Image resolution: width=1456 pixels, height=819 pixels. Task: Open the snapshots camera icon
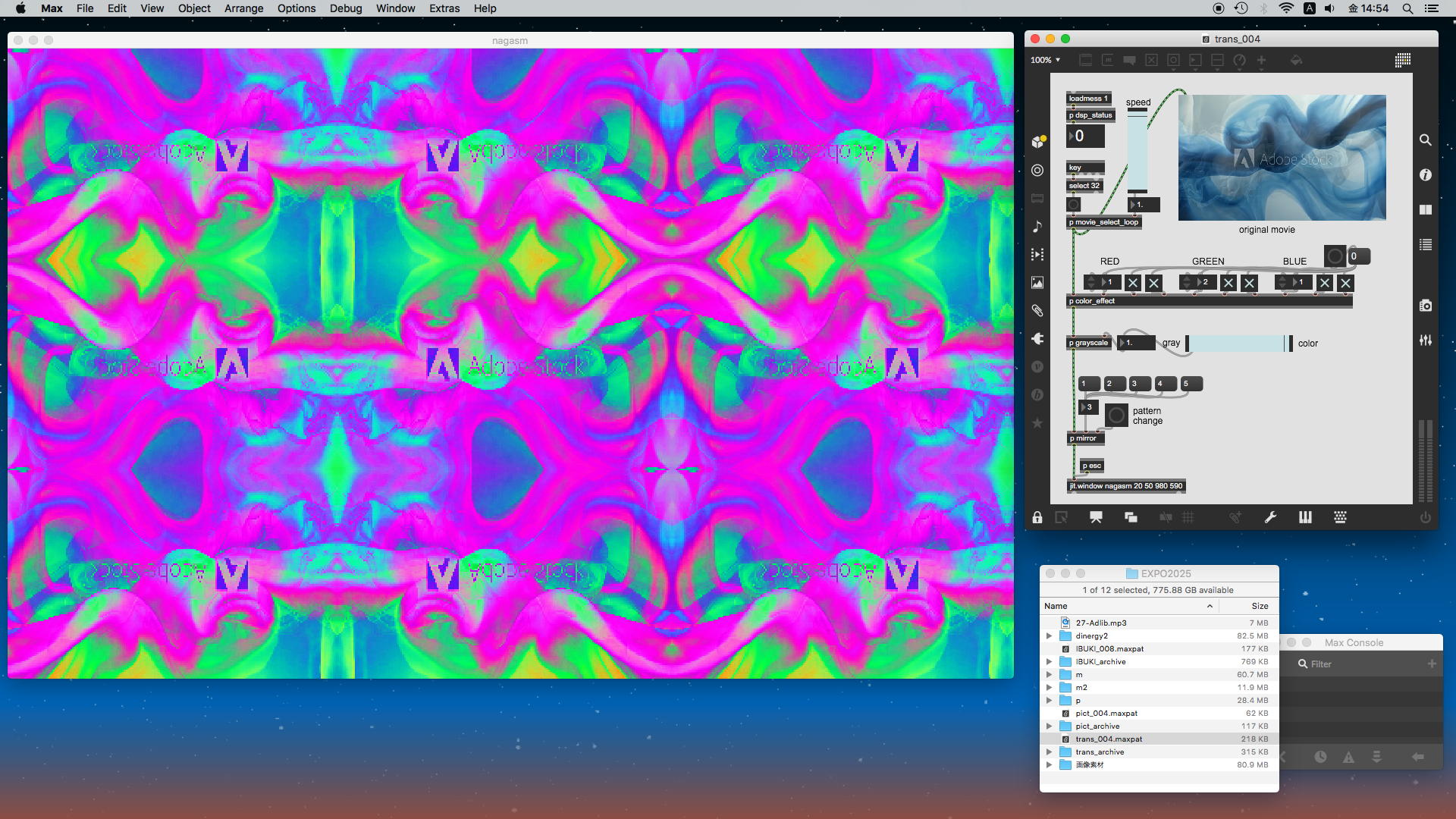(x=1426, y=306)
